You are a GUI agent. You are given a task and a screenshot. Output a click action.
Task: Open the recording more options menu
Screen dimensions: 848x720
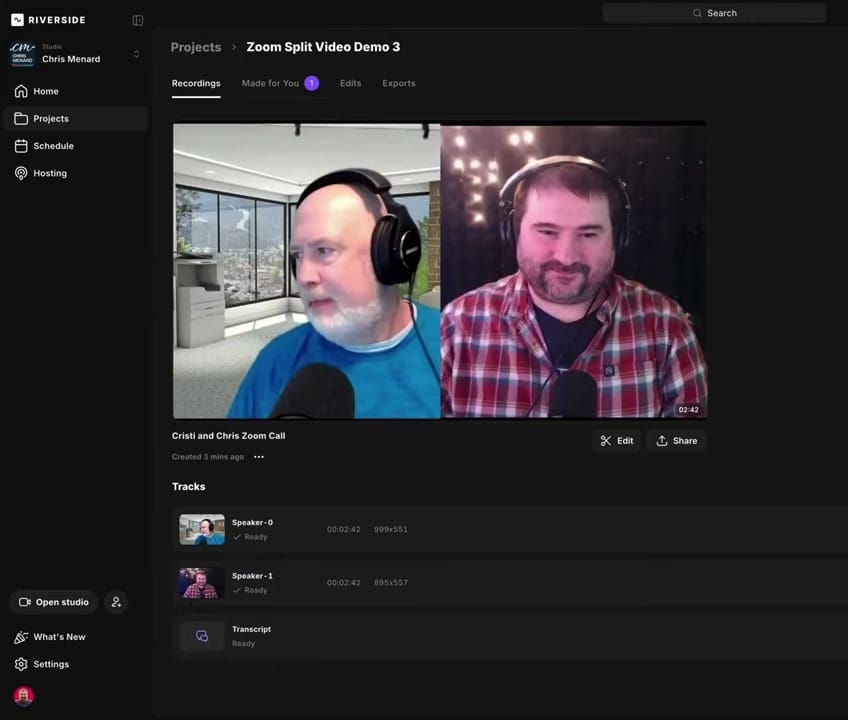pos(259,457)
